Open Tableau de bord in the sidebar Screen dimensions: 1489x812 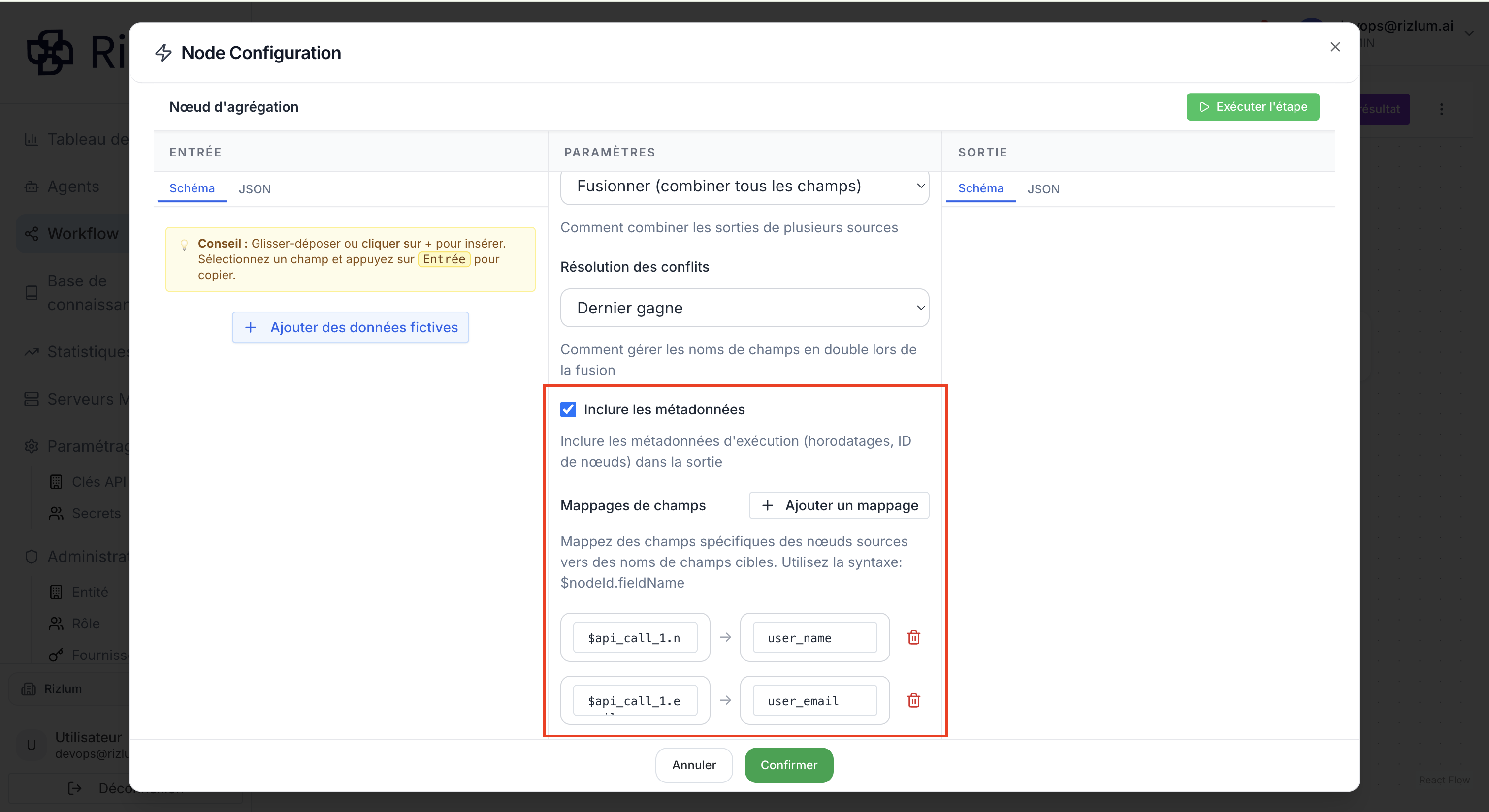tap(75, 139)
